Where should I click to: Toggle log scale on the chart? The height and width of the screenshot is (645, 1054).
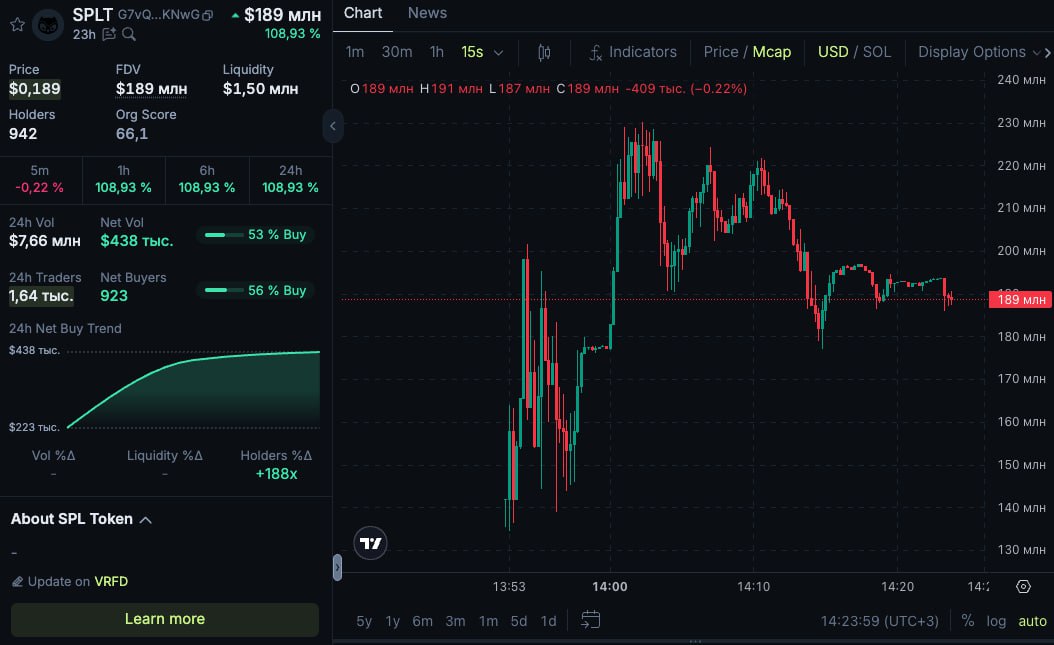pos(996,621)
